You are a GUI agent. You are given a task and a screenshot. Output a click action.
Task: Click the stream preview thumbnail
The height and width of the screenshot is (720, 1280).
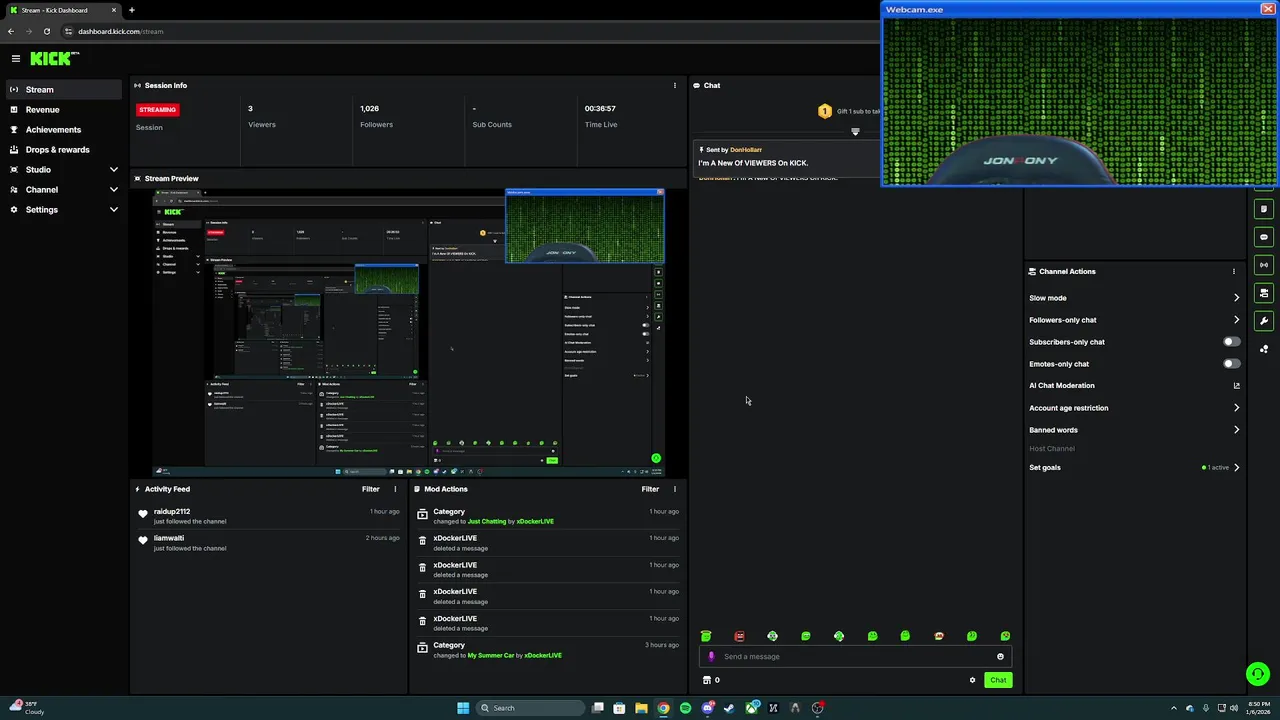tap(408, 333)
